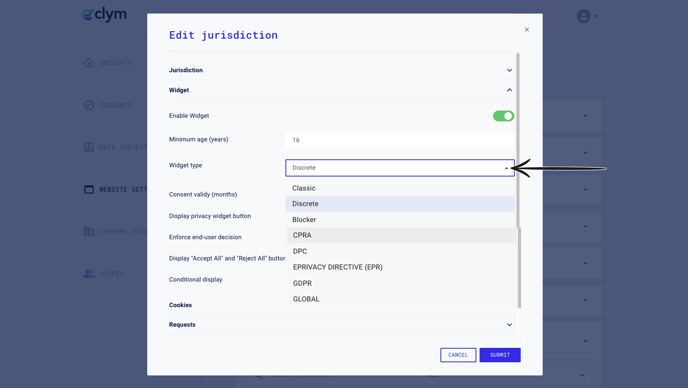Open Access in the sidebar
This screenshot has height=388, width=688.
(104, 273)
